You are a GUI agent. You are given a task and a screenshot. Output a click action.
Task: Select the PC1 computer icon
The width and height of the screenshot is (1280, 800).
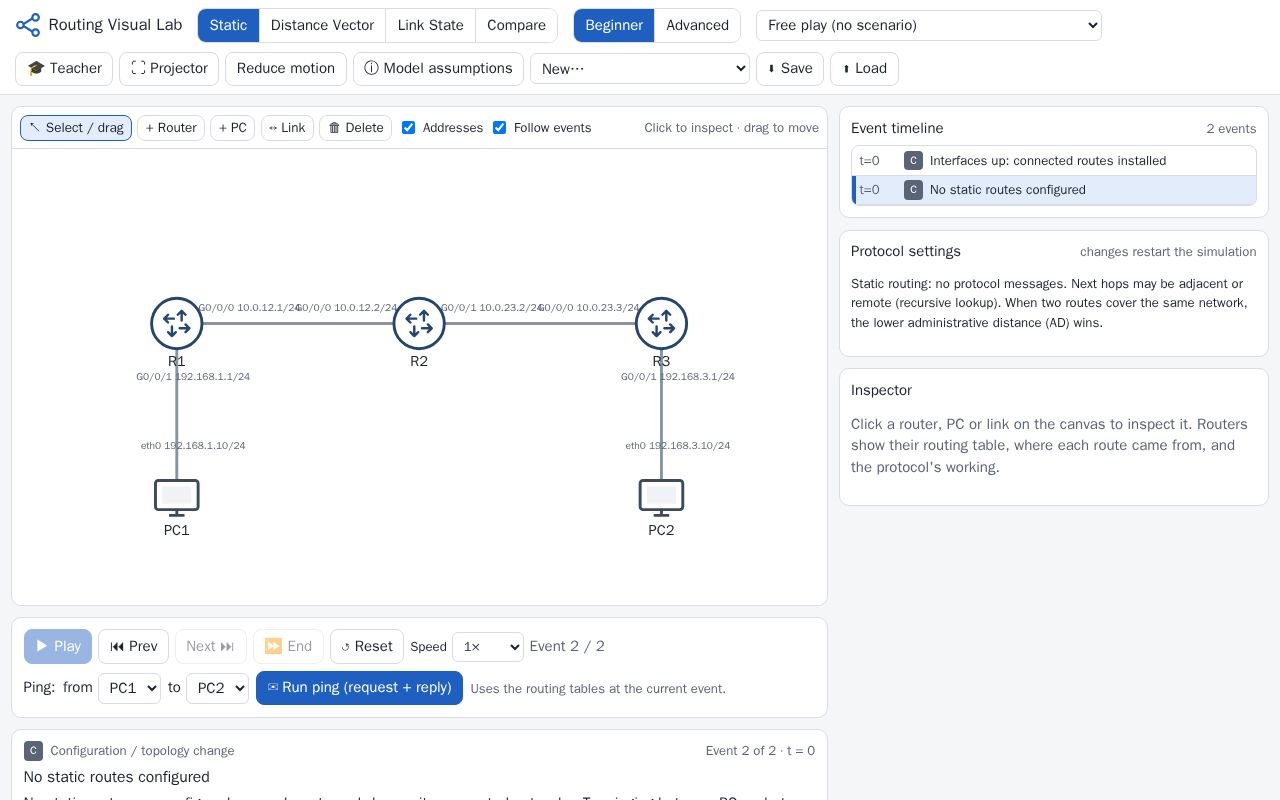pos(177,498)
